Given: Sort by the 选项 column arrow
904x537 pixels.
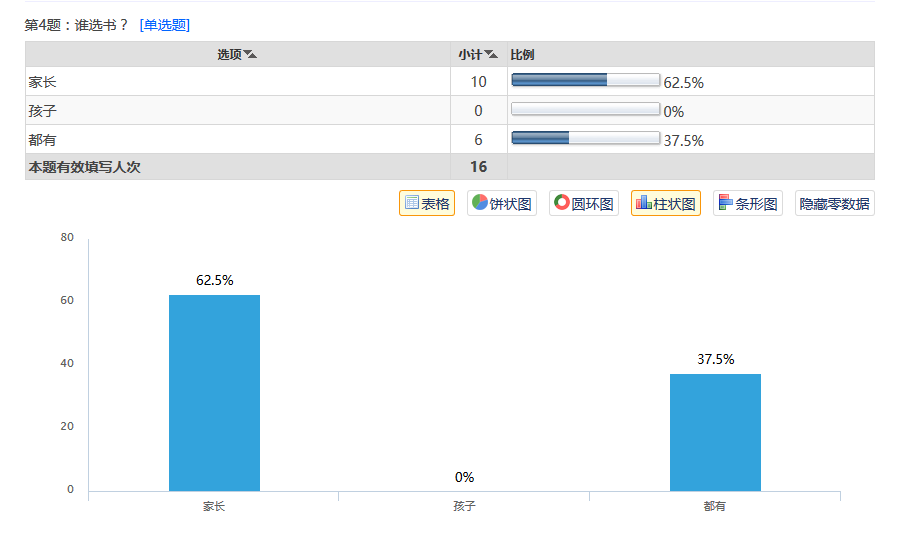Looking at the screenshot, I should 250,54.
